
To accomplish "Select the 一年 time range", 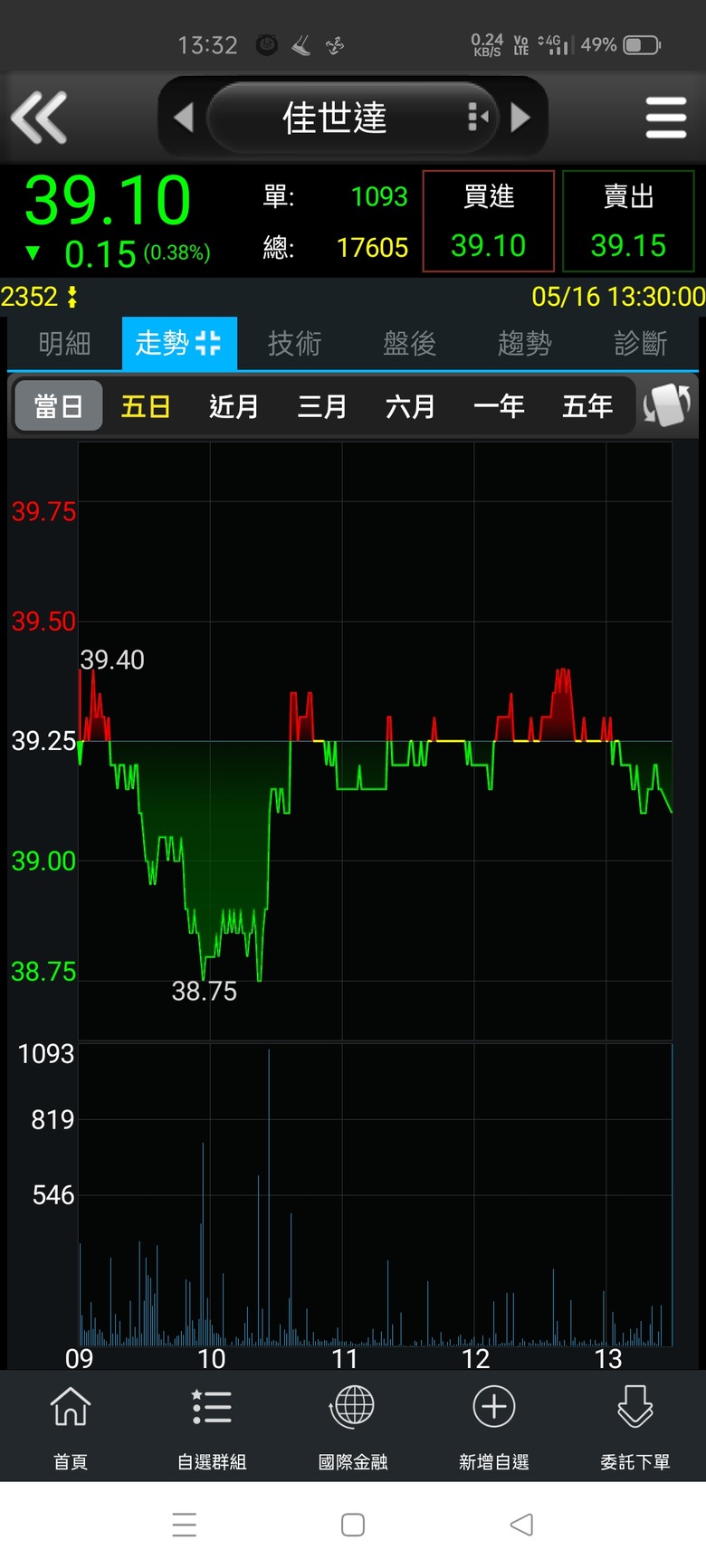I will [499, 406].
